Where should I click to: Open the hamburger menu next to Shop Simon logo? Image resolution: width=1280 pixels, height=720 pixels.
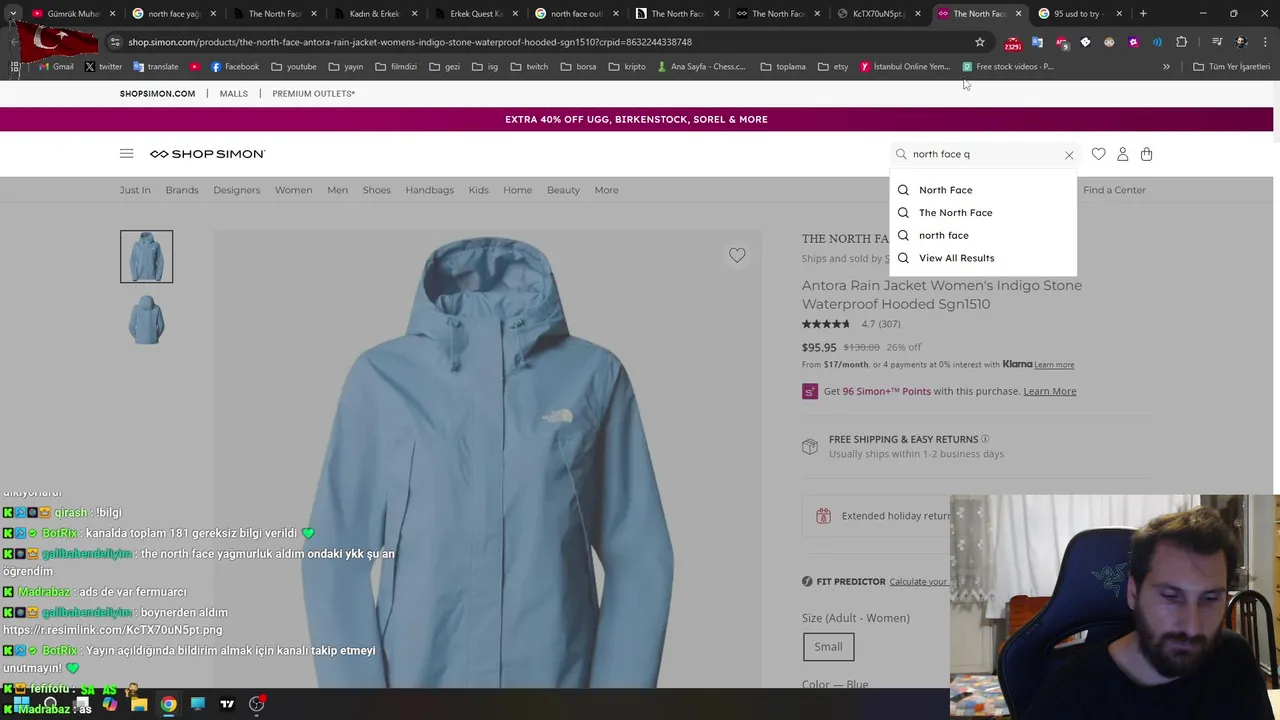coord(126,154)
